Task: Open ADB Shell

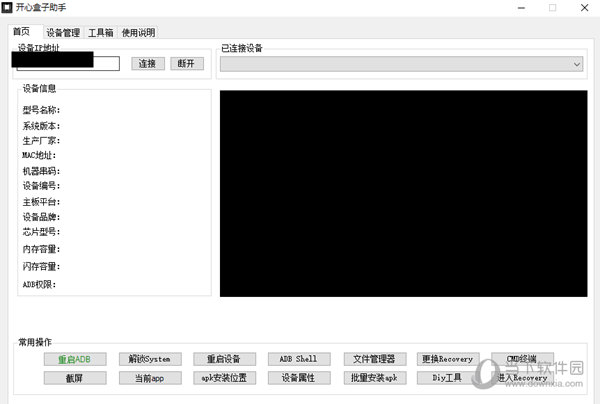Action: click(298, 359)
